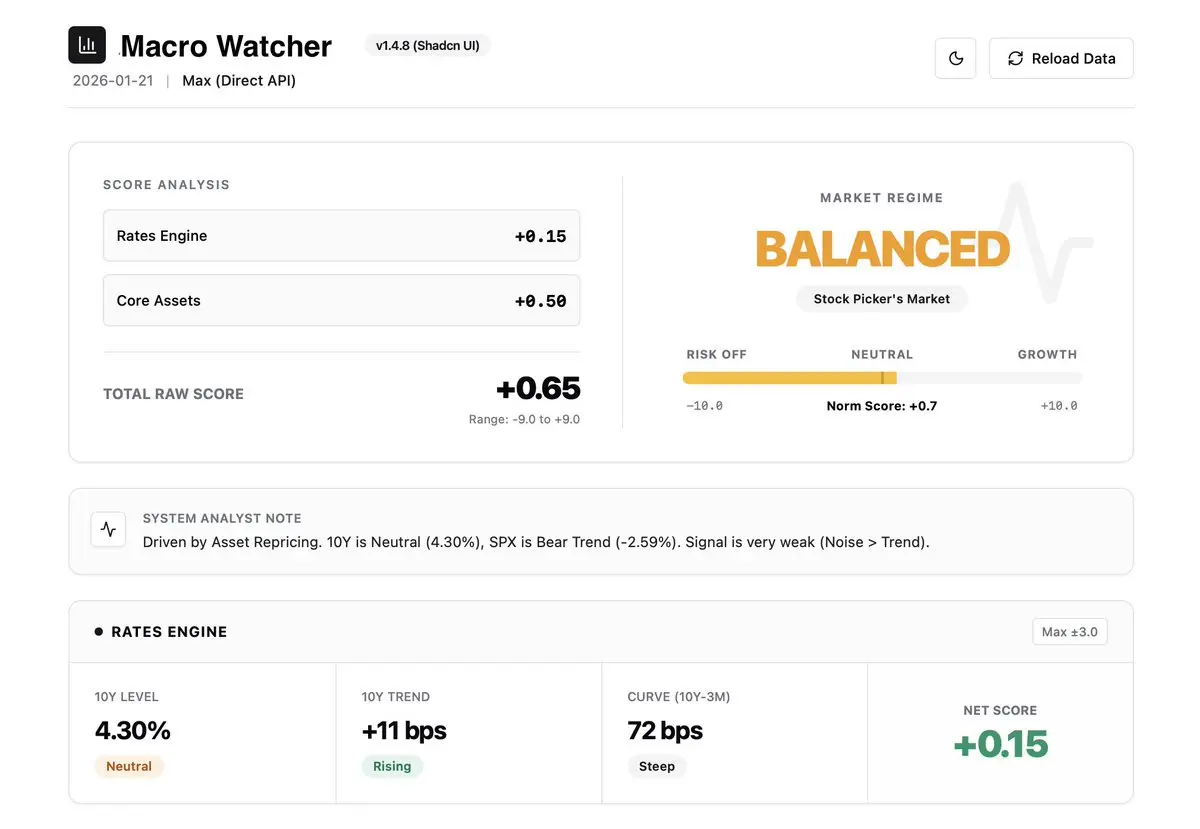Image resolution: width=1200 pixels, height=829 pixels.
Task: Click the Total Raw Score +0.65 value
Action: tap(538, 388)
